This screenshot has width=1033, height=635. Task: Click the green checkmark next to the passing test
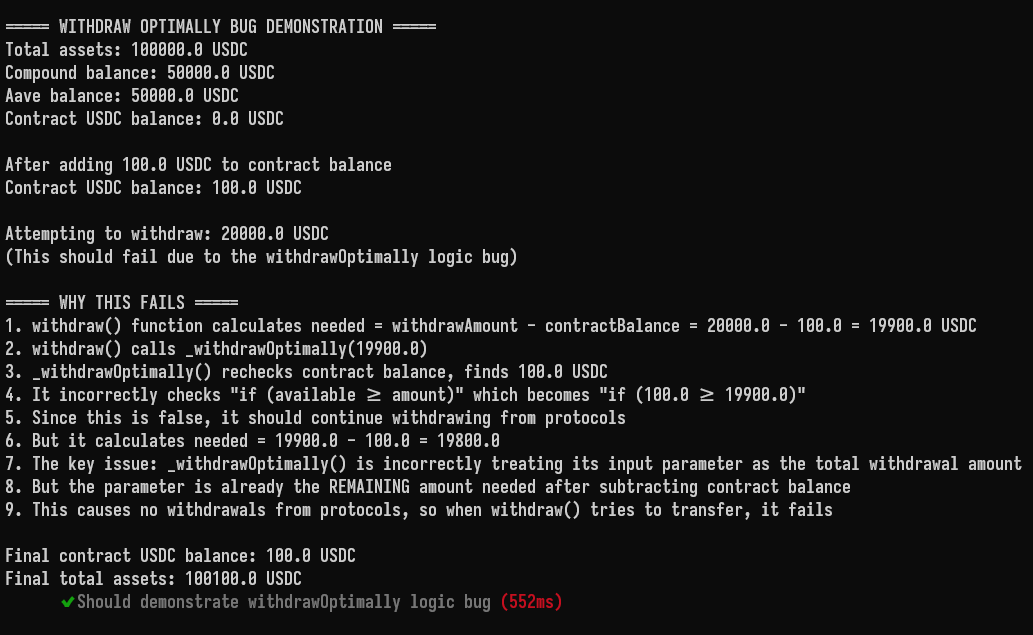[67, 602]
